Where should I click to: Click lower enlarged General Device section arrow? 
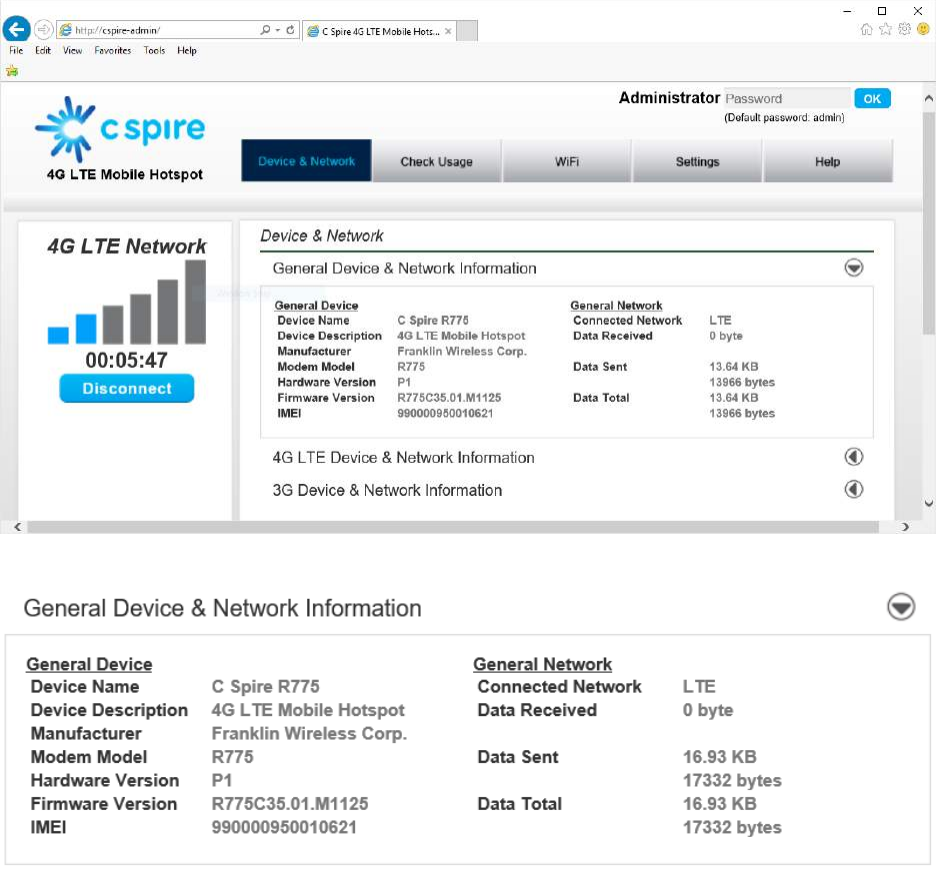tap(901, 607)
